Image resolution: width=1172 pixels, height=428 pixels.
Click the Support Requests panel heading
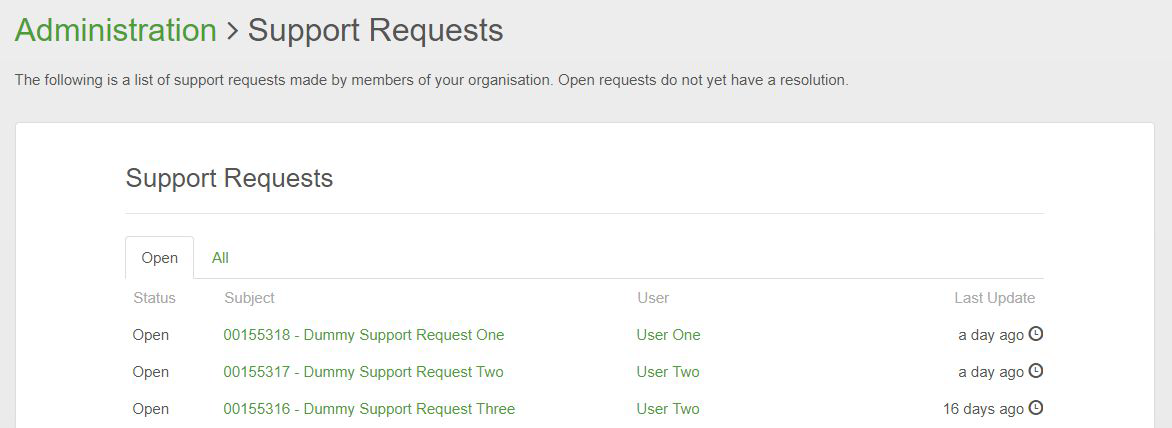229,179
